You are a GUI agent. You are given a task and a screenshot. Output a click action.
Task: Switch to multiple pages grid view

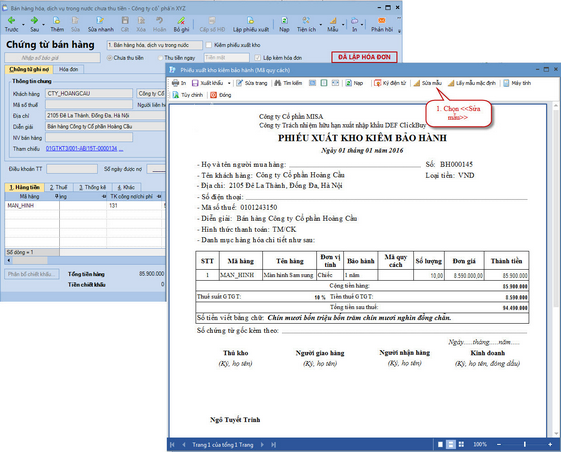pyautogui.click(x=461, y=444)
